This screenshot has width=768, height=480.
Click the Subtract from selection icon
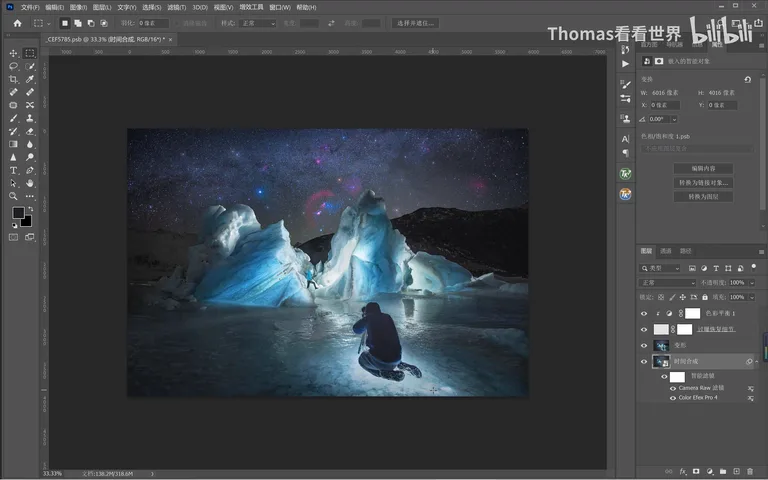point(91,23)
